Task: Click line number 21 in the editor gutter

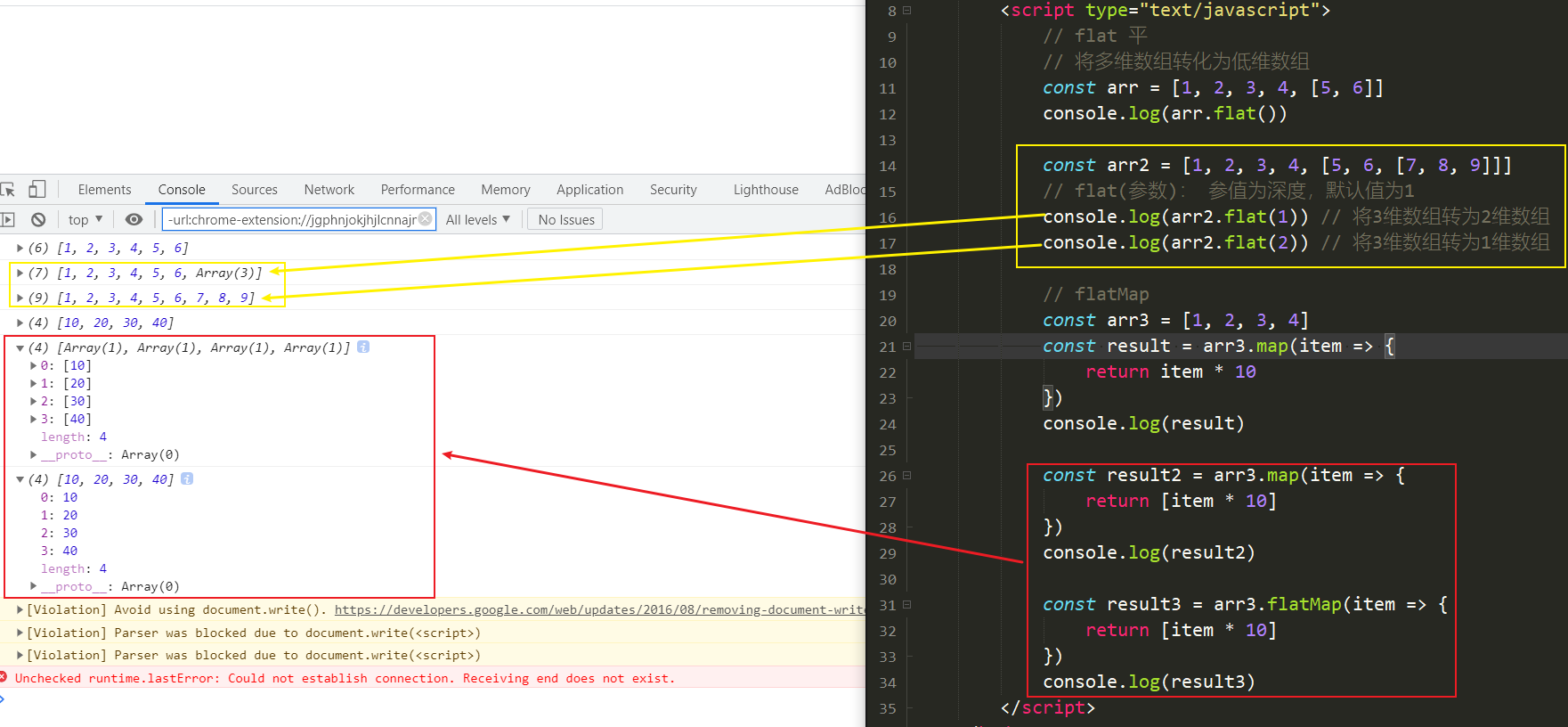Action: [888, 347]
